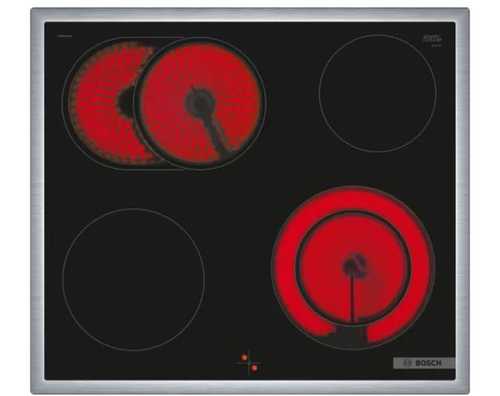
Task: Click the small model text in the top-left glass corner
Action: 65,36
